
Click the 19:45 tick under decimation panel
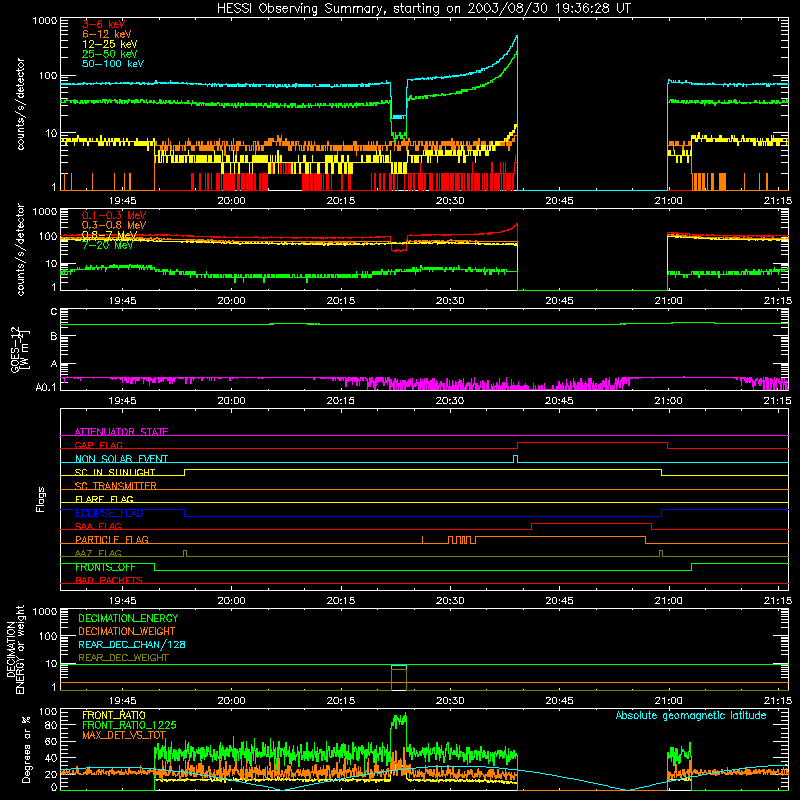pos(122,701)
